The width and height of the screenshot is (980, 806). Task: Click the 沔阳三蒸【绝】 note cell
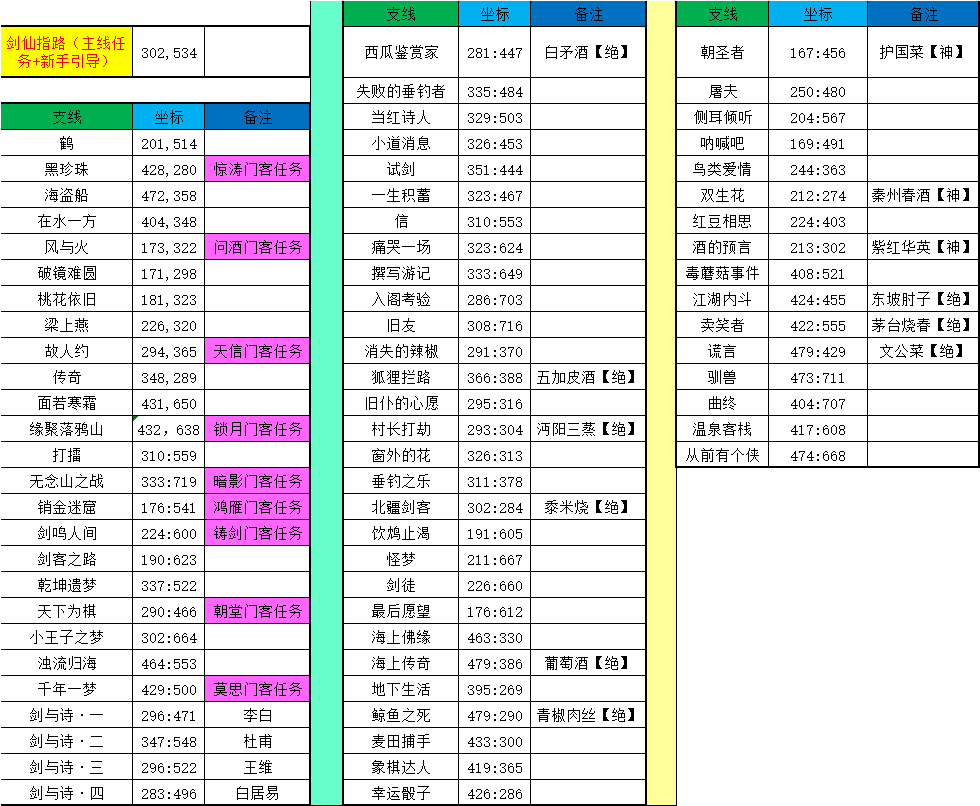(588, 430)
